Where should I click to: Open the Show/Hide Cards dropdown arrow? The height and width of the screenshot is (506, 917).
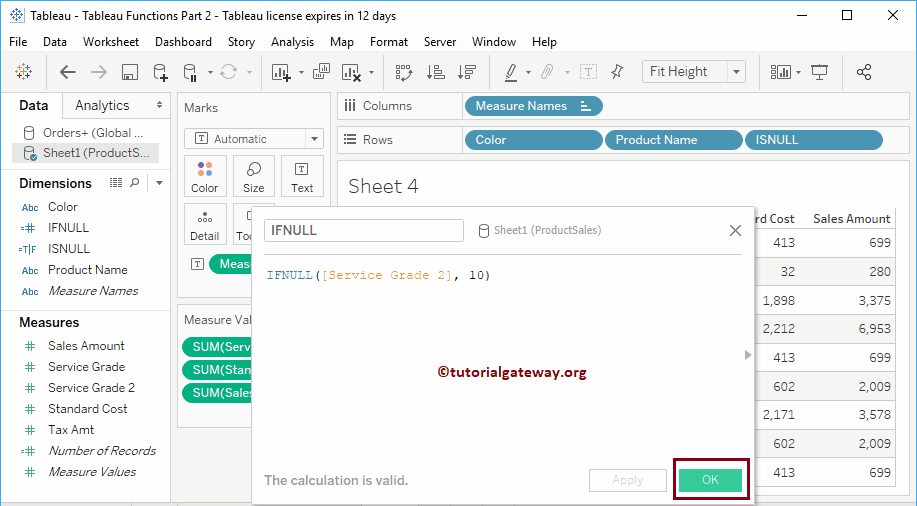click(798, 73)
